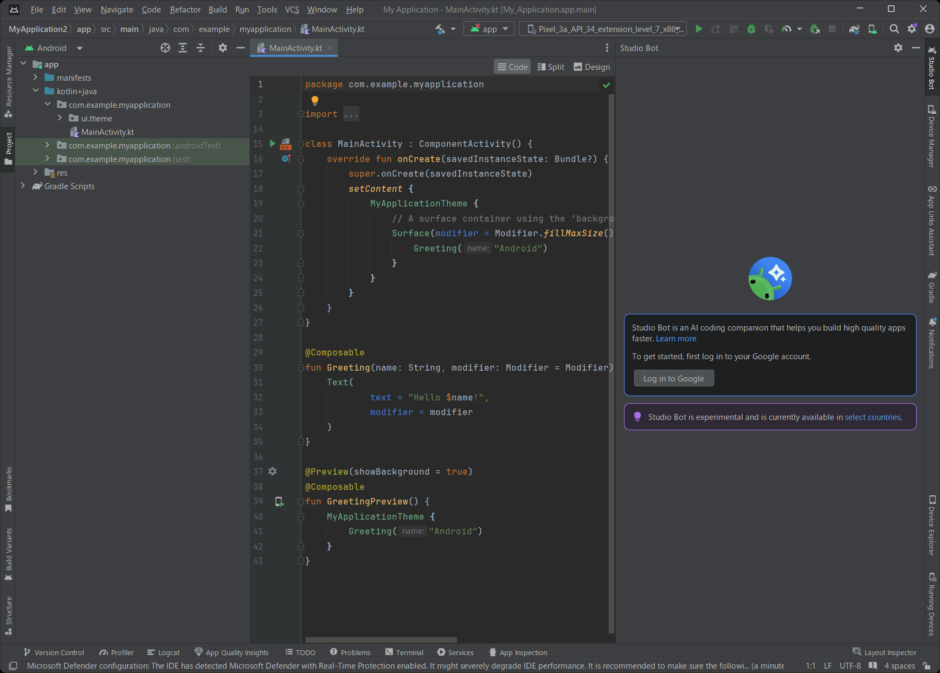Run the app with green play icon
The image size is (940, 673).
(x=698, y=29)
